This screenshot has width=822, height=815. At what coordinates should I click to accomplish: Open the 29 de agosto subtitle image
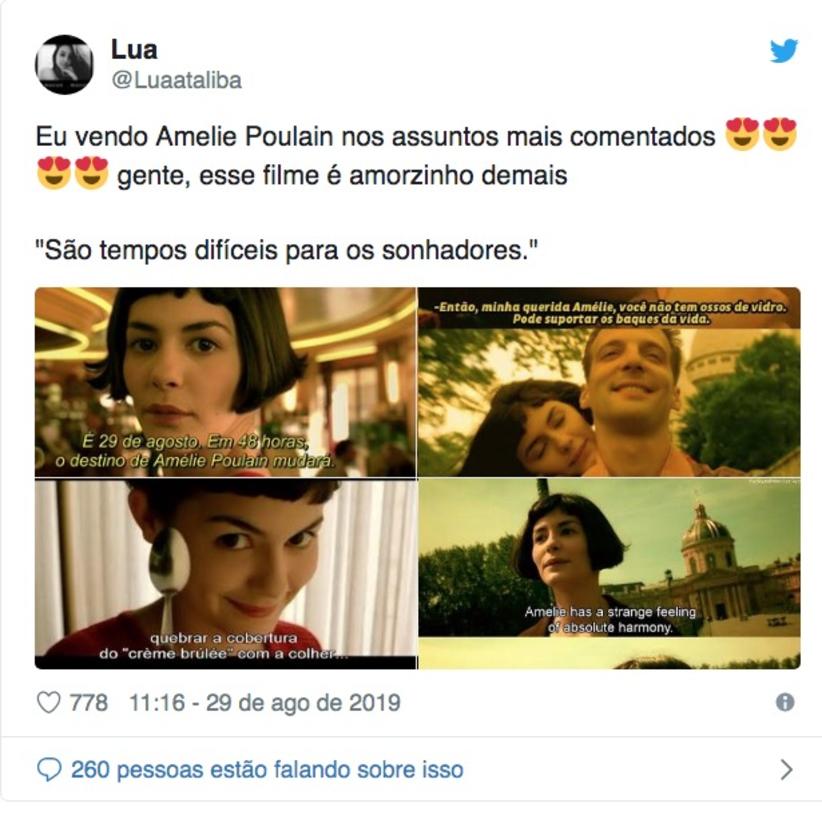coord(225,382)
